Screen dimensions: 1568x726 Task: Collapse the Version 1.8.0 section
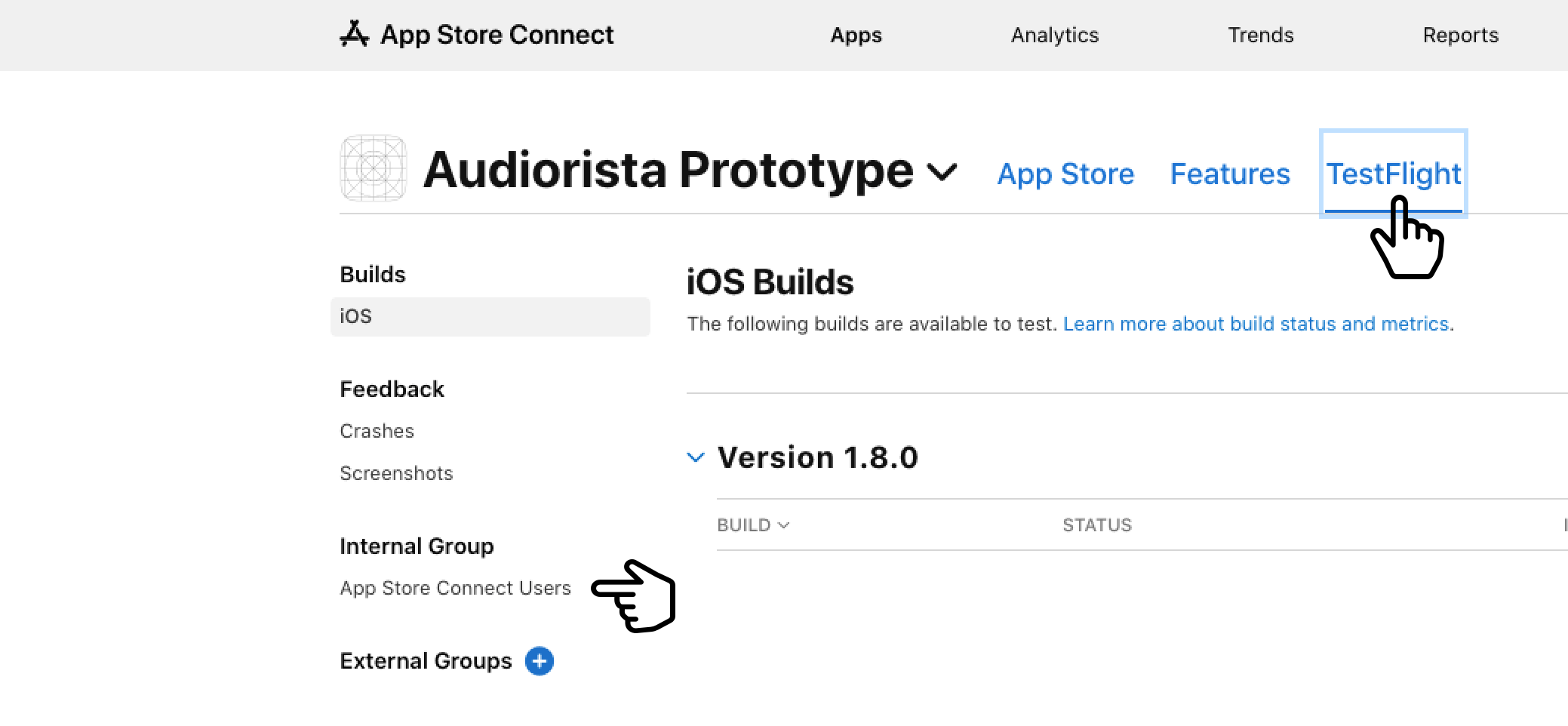pyautogui.click(x=696, y=457)
